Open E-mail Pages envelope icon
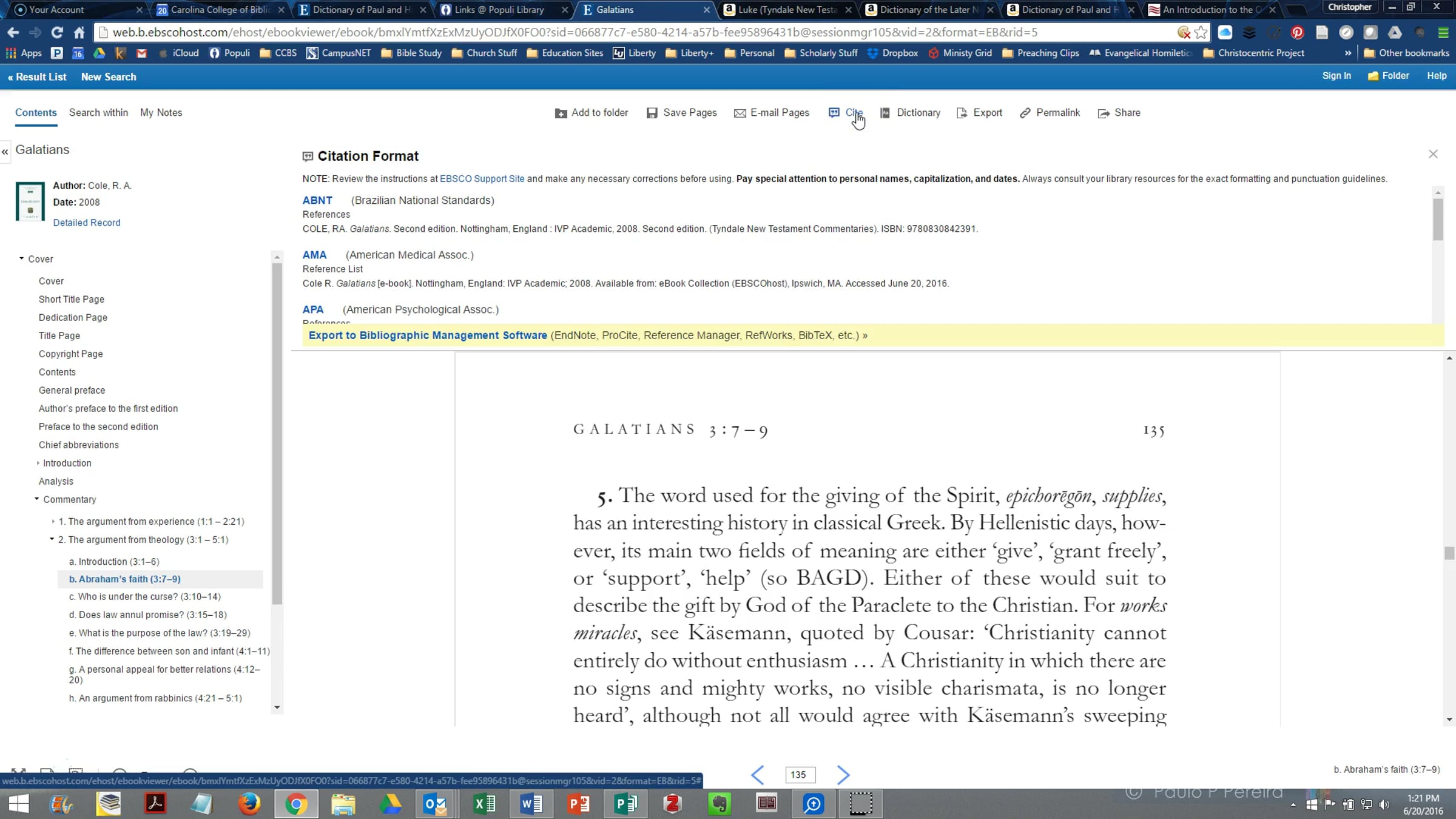This screenshot has height=819, width=1456. pyautogui.click(x=740, y=113)
